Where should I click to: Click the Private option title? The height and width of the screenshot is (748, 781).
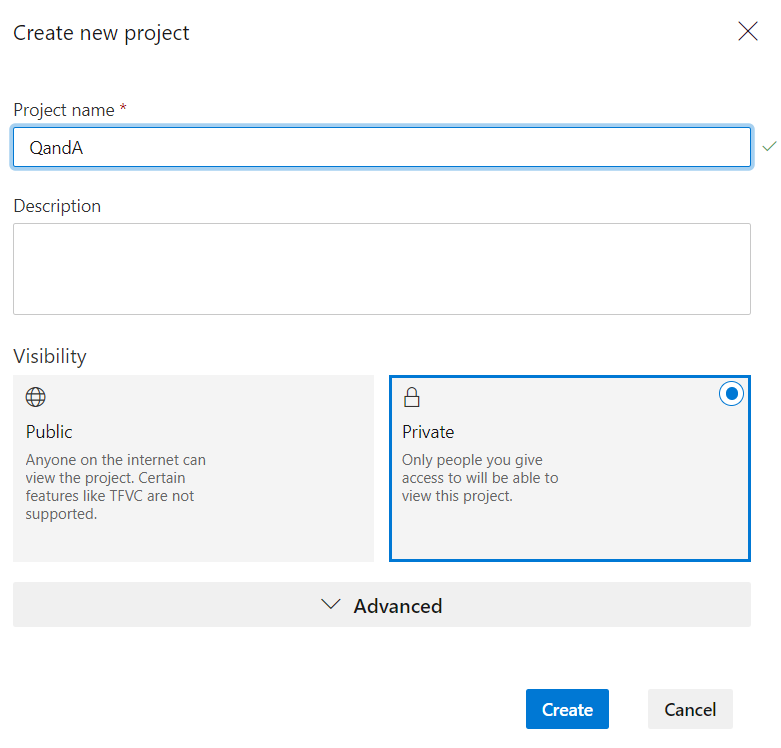click(x=428, y=432)
